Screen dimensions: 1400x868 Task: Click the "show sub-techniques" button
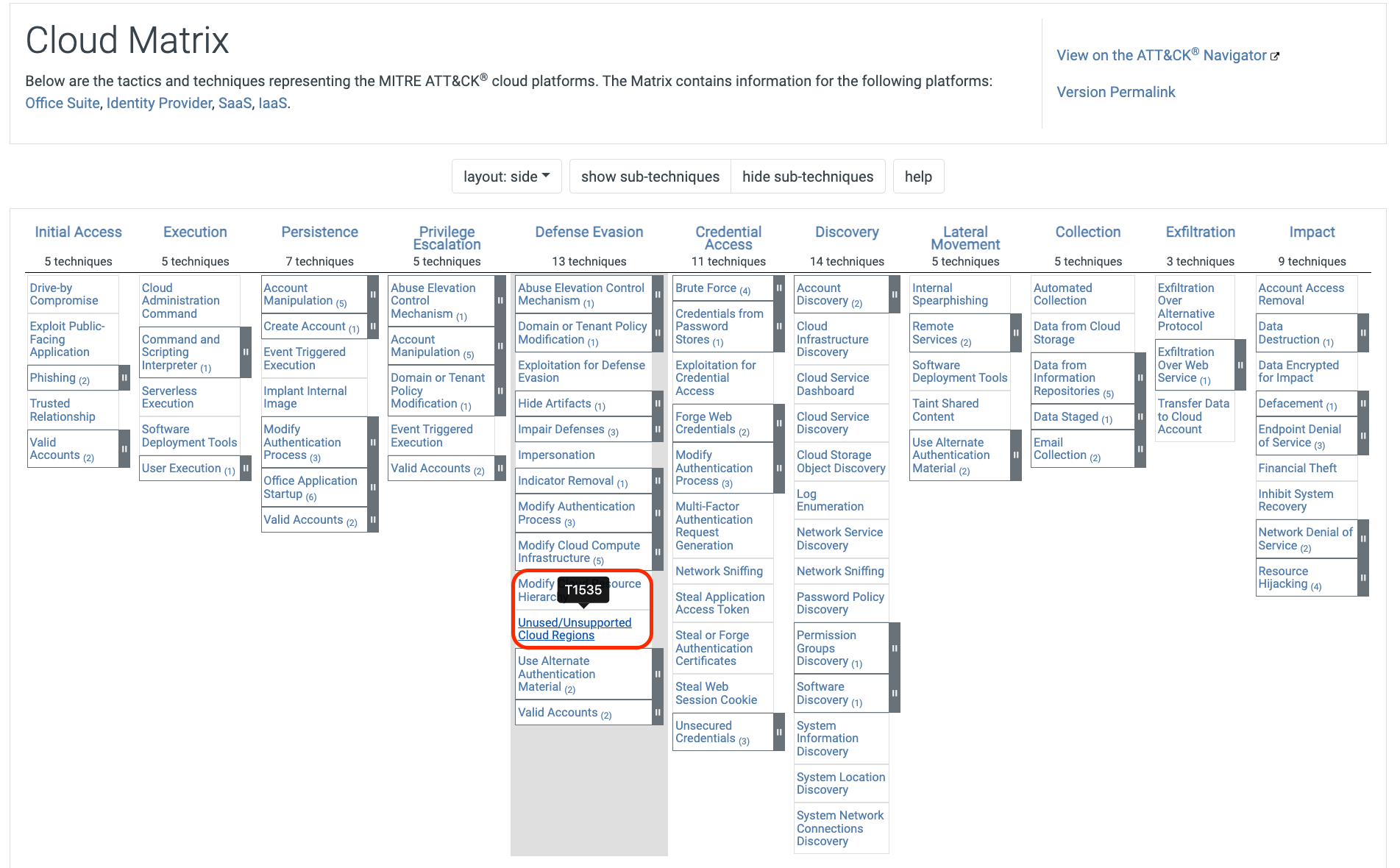(650, 176)
